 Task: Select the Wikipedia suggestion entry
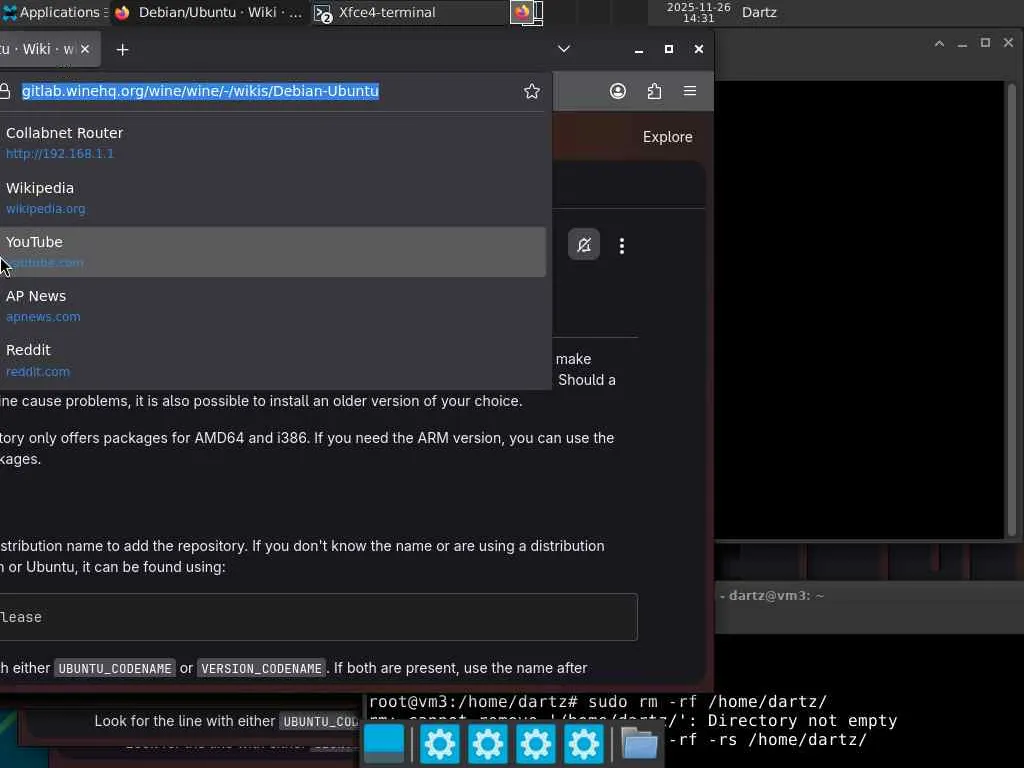click(272, 198)
